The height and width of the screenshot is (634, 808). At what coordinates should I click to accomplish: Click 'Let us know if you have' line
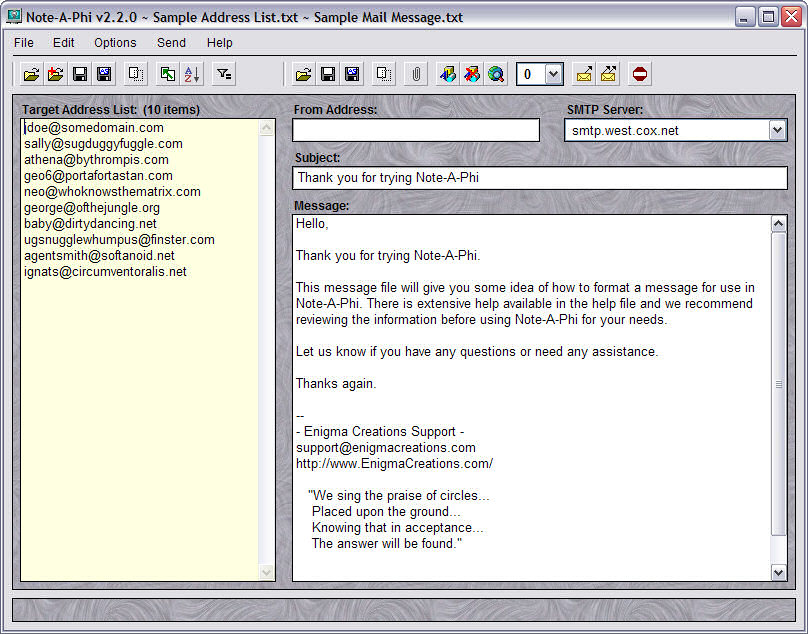point(477,352)
